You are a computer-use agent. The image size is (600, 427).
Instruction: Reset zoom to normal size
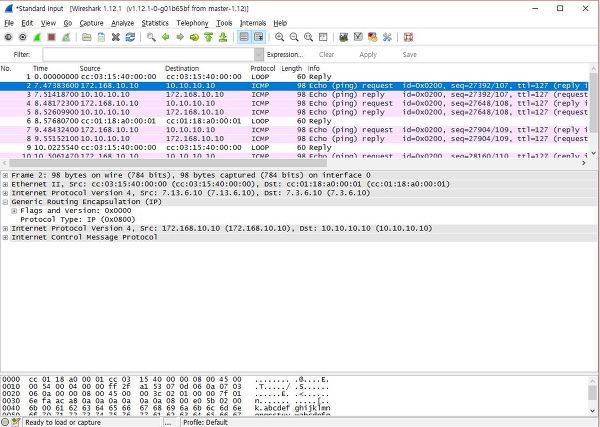308,37
